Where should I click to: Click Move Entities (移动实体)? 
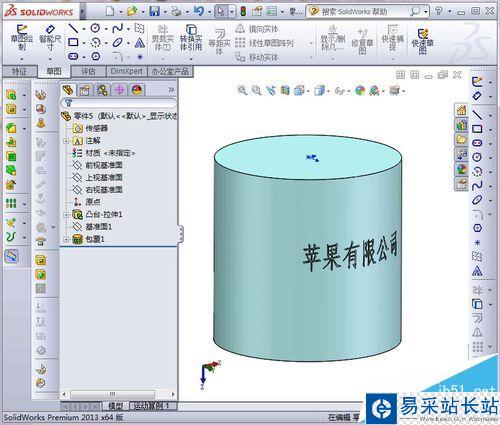click(257, 57)
